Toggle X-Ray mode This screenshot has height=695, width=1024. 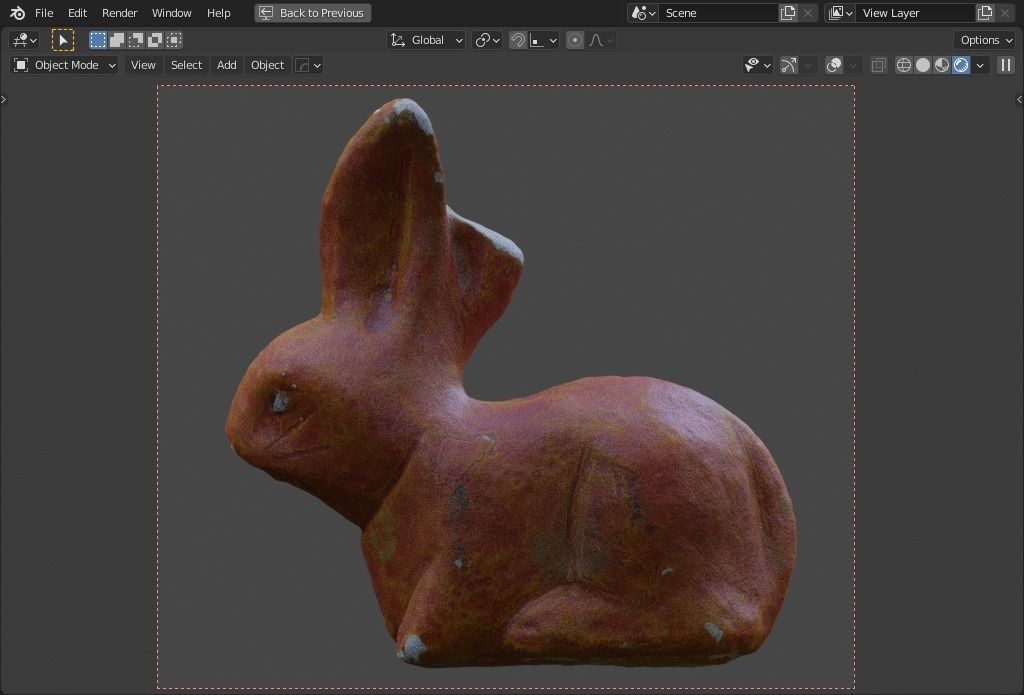coord(878,65)
